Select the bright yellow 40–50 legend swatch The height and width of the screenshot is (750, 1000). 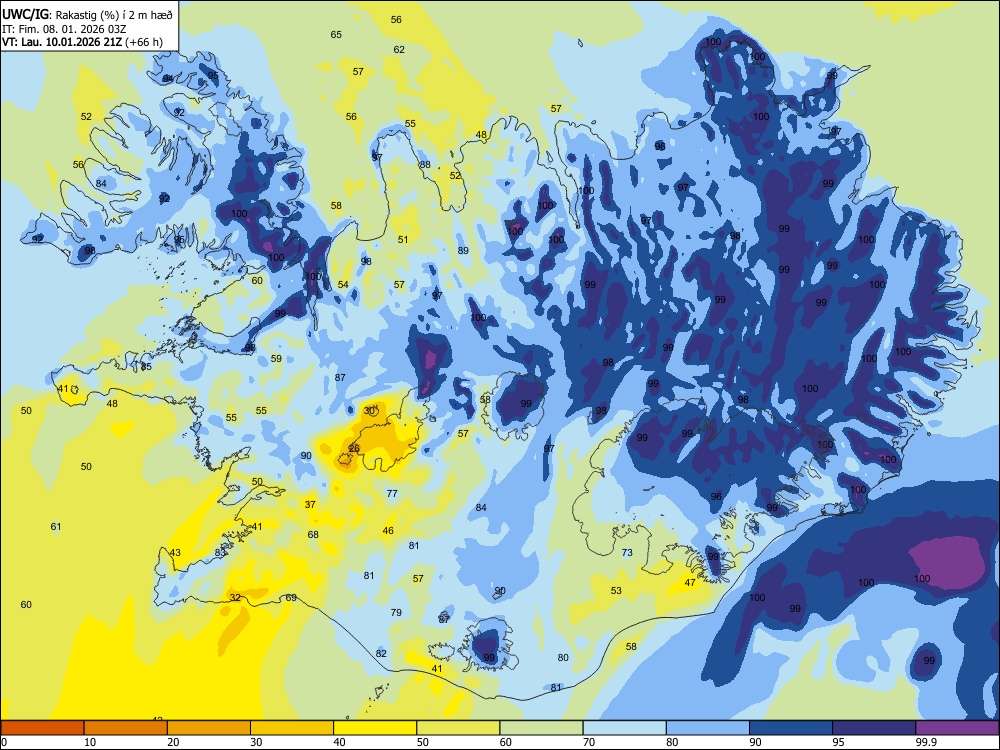pyautogui.click(x=375, y=728)
